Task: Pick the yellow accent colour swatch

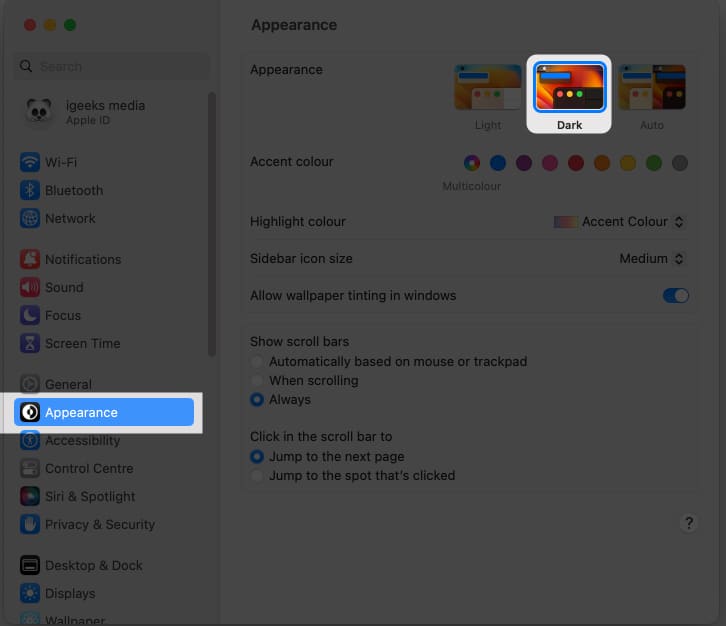Action: coord(627,163)
